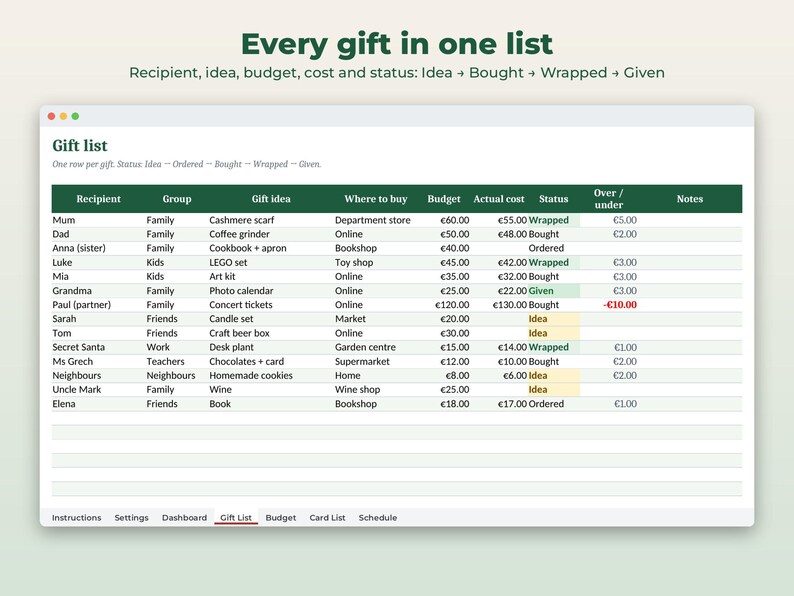Click the Given status cell for Grandma
The width and height of the screenshot is (794, 596).
pos(553,291)
